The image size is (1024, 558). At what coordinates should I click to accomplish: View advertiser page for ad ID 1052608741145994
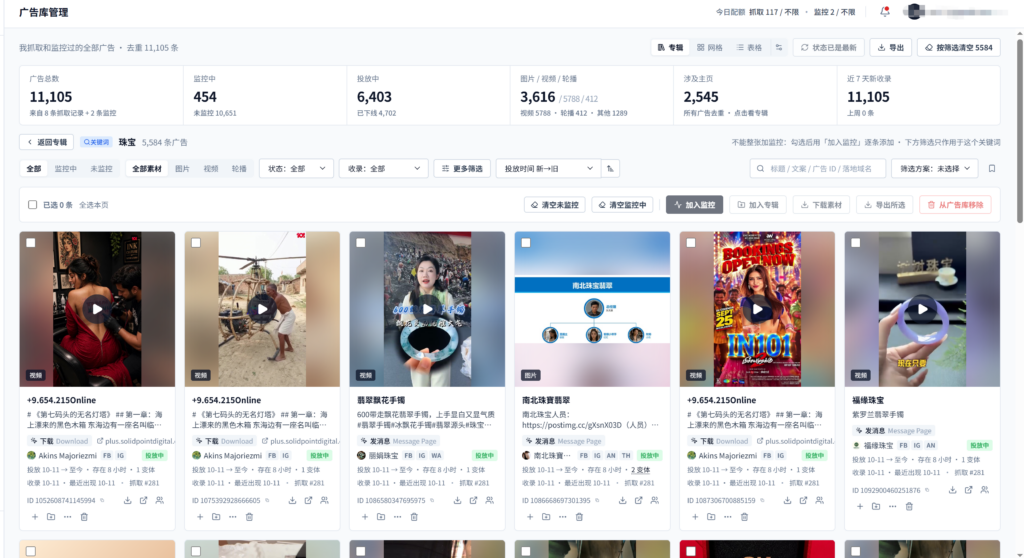[x=160, y=501]
